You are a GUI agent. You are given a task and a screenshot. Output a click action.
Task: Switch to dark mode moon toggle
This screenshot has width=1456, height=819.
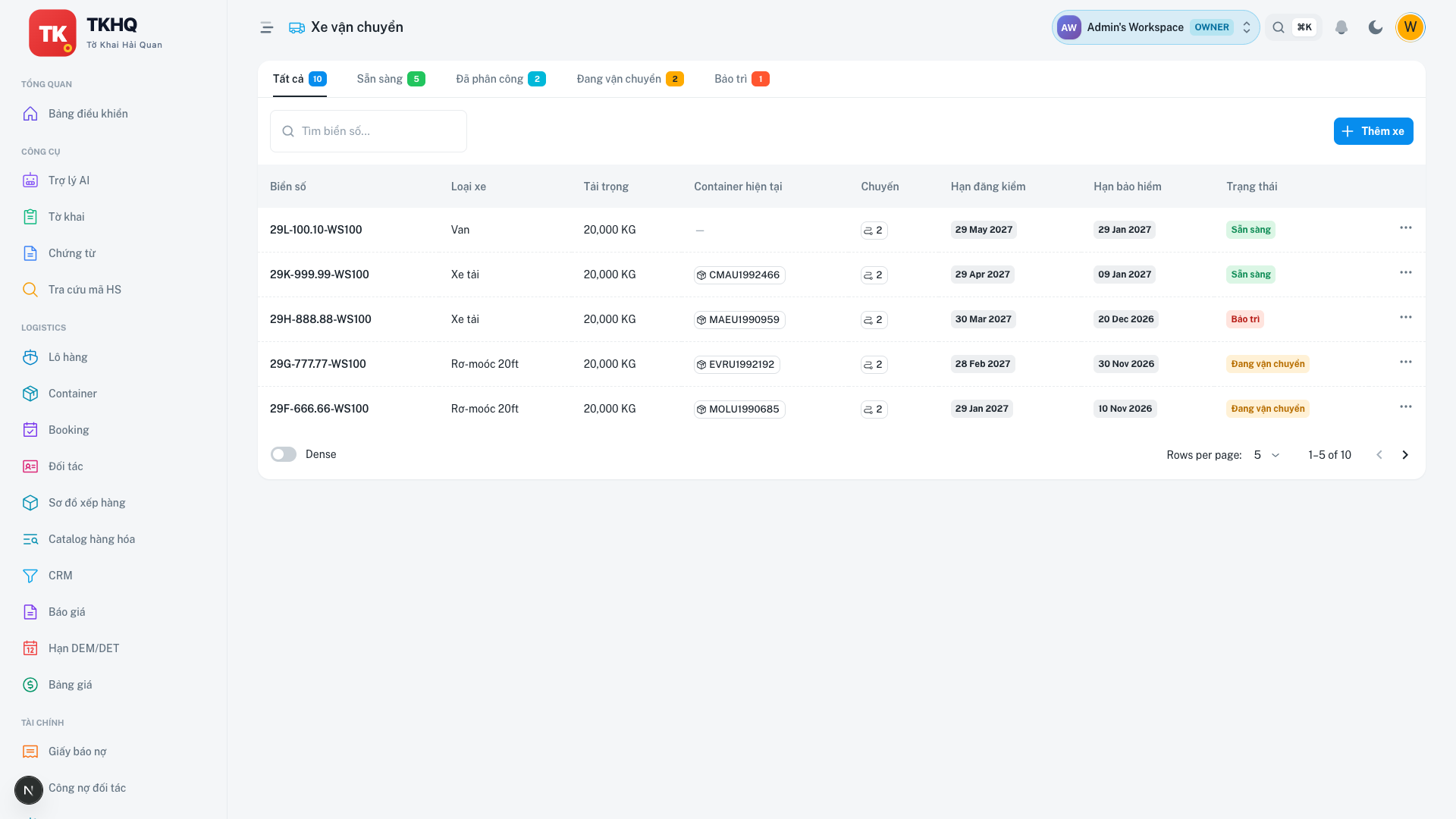point(1375,27)
